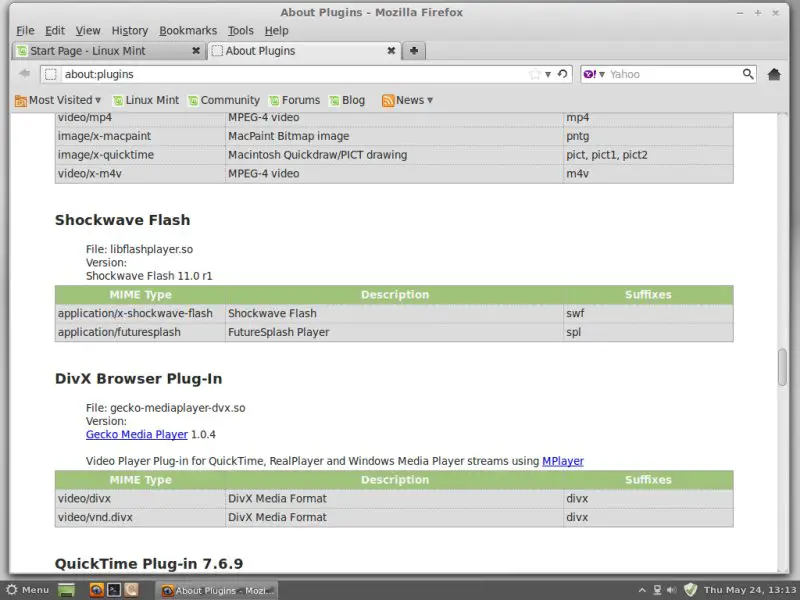Follow the Gecko Media Player link

pyautogui.click(x=137, y=434)
